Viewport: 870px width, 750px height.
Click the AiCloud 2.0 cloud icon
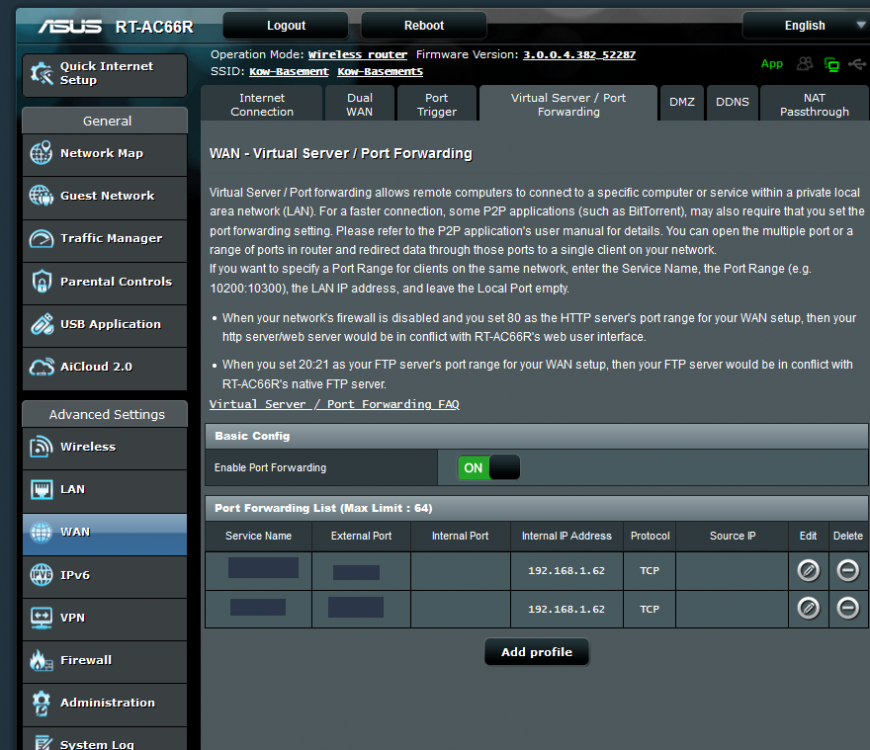(42, 367)
